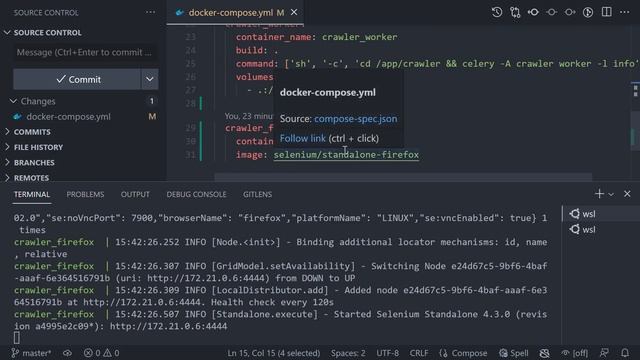Image resolution: width=640 pixels, height=360 pixels.
Task: Click the 'You, 23 minu' blame annotation
Action: pyautogui.click(x=249, y=116)
